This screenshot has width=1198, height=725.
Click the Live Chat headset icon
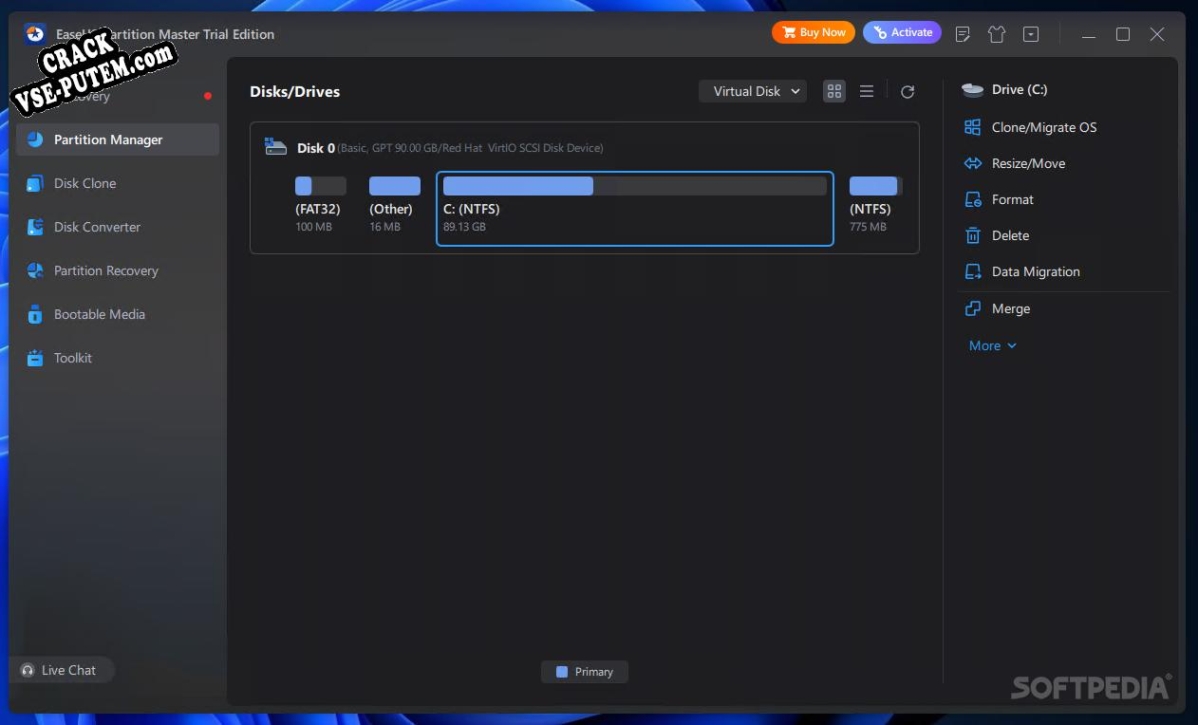coord(28,670)
